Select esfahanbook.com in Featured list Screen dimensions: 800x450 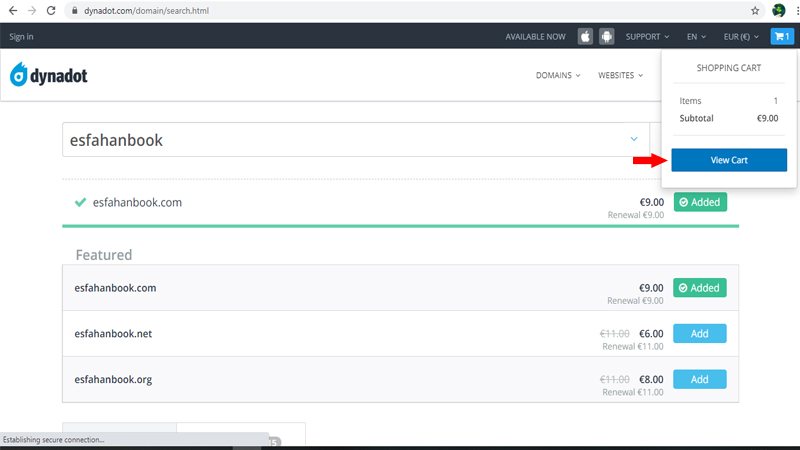point(115,288)
